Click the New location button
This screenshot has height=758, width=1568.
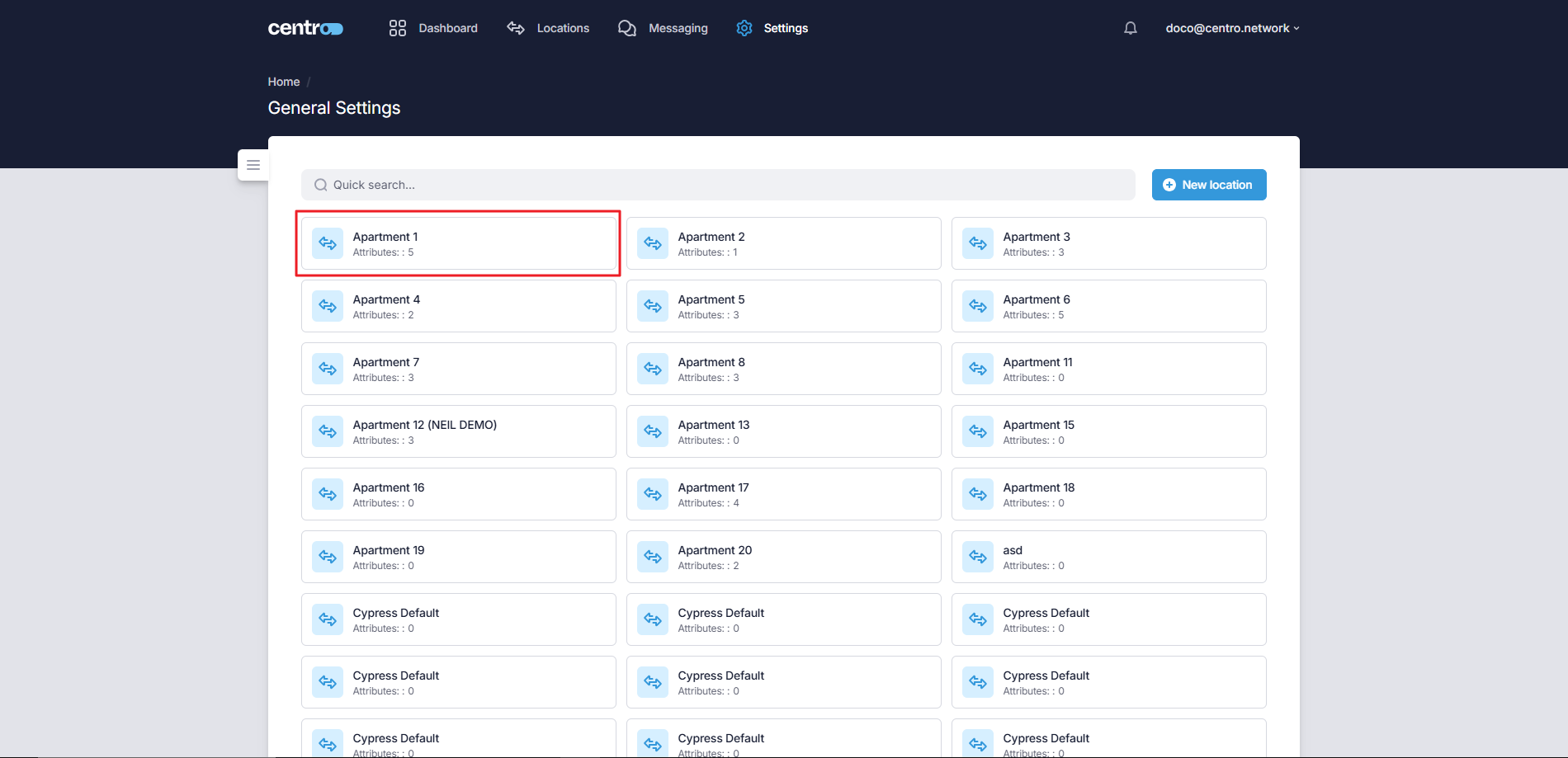click(1209, 185)
